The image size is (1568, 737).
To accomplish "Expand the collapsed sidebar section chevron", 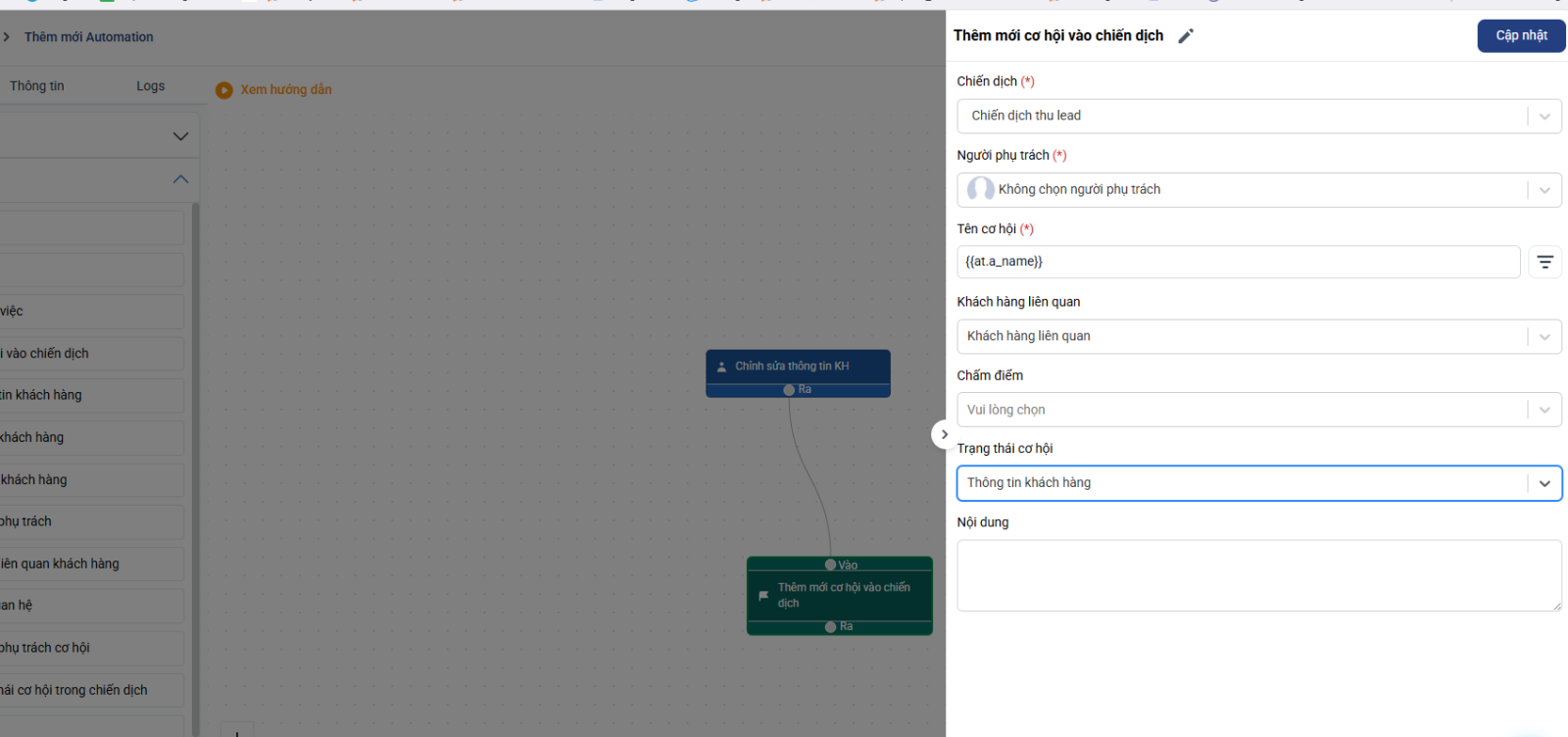I will pos(180,136).
